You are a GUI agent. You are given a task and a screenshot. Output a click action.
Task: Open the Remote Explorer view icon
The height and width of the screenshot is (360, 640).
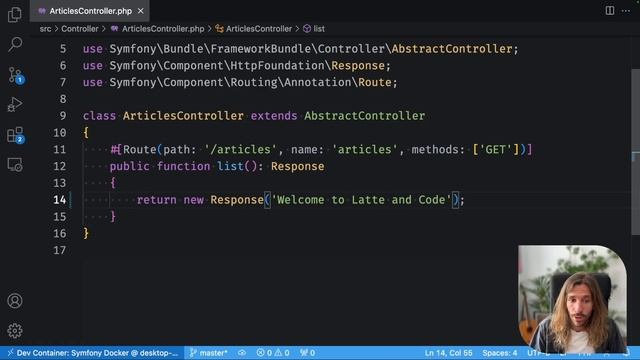tap(15, 165)
